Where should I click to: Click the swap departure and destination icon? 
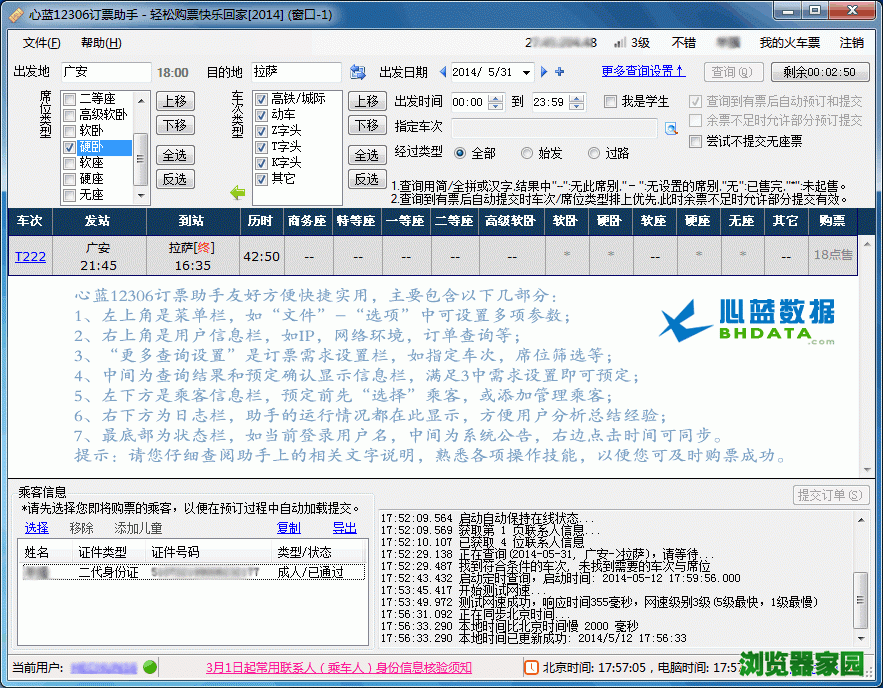pyautogui.click(x=358, y=72)
